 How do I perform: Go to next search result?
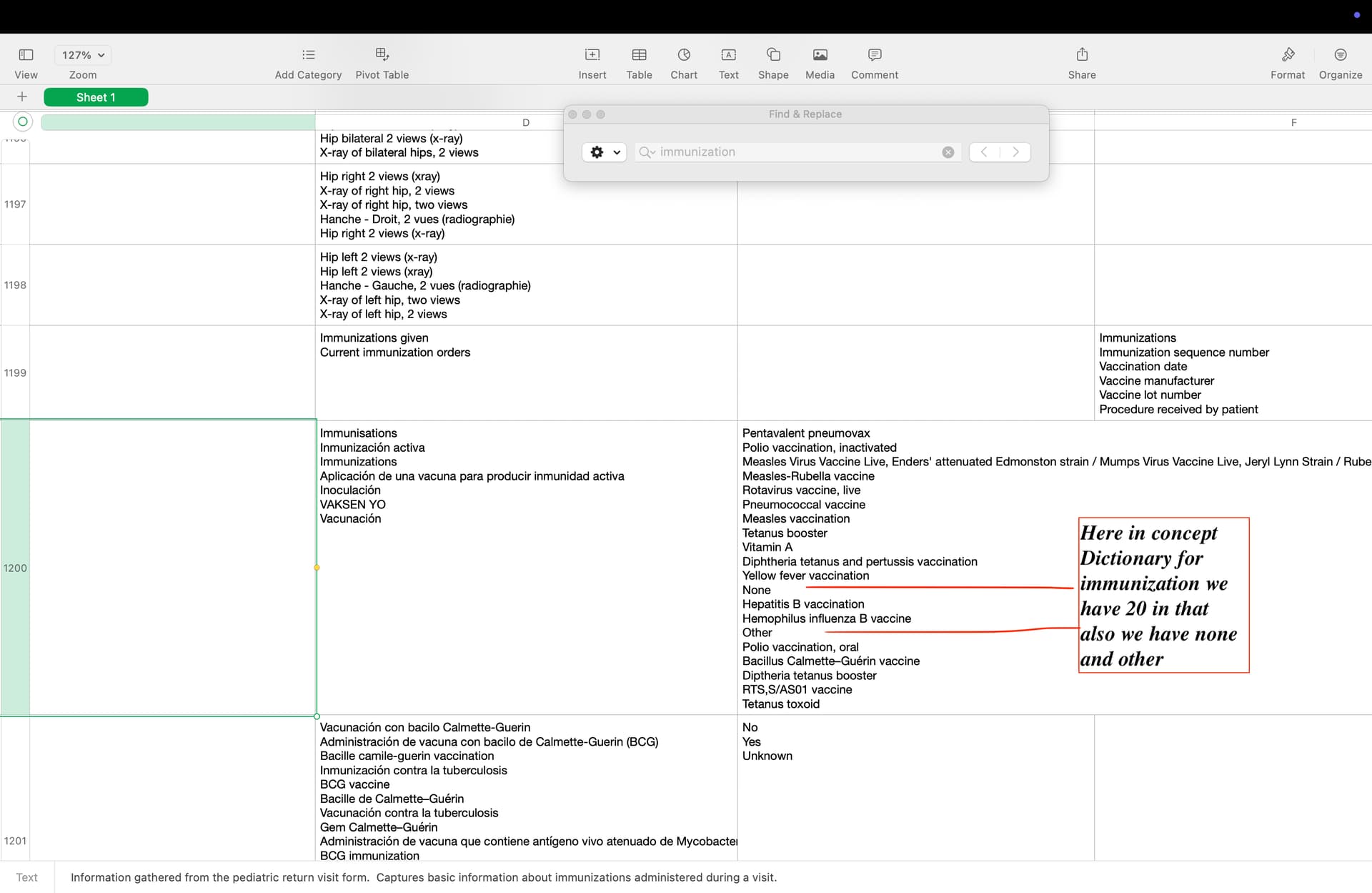(x=1015, y=152)
